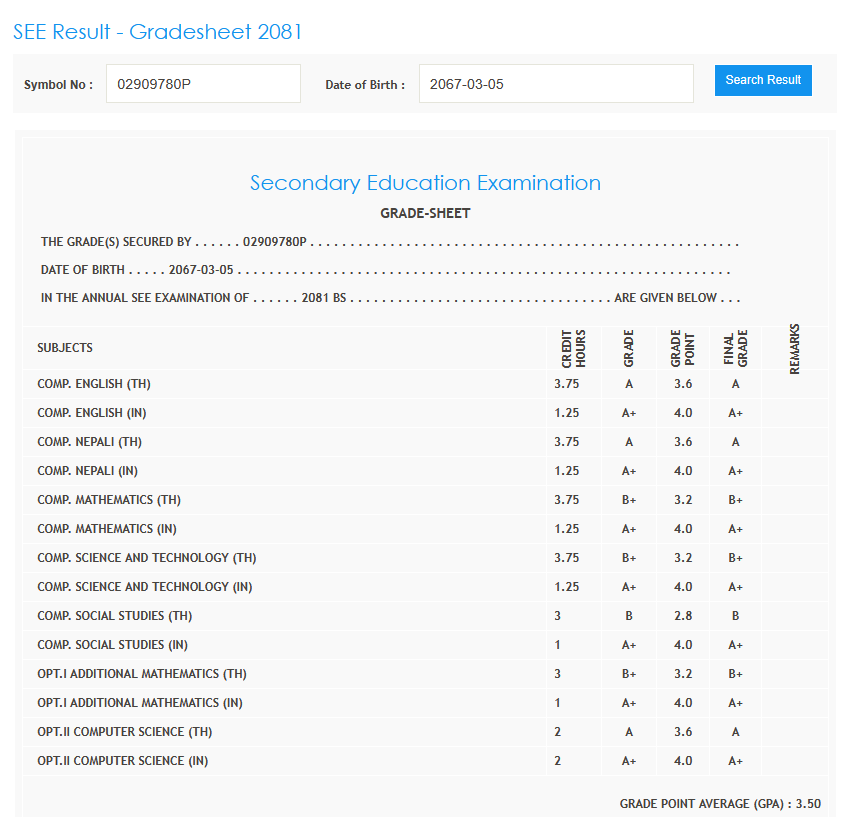Click the Symbol No label
This screenshot has height=817, width=853.
[58, 85]
